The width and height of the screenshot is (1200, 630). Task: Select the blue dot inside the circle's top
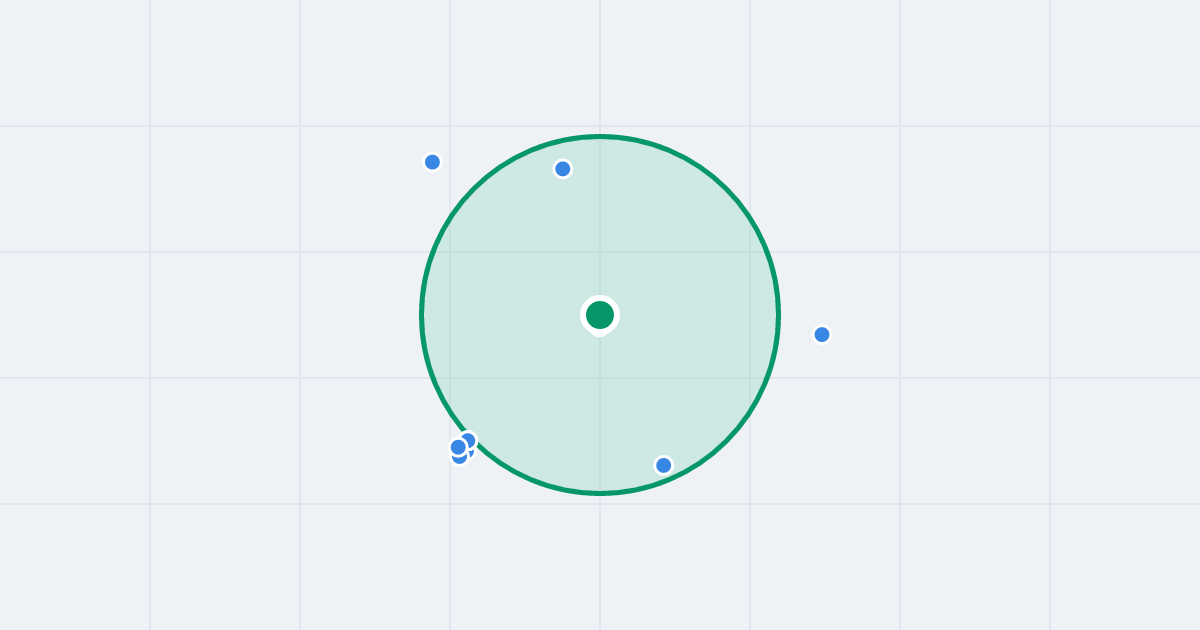(x=563, y=169)
